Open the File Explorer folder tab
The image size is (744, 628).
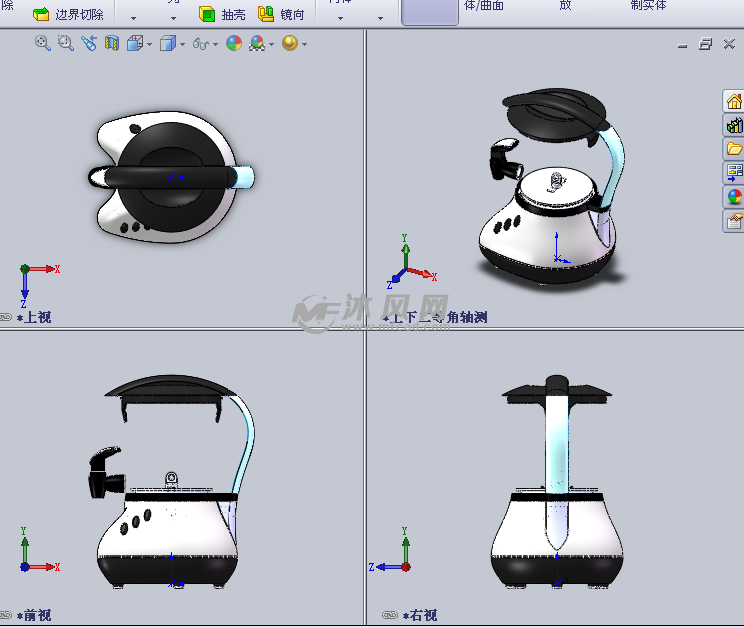coord(734,149)
